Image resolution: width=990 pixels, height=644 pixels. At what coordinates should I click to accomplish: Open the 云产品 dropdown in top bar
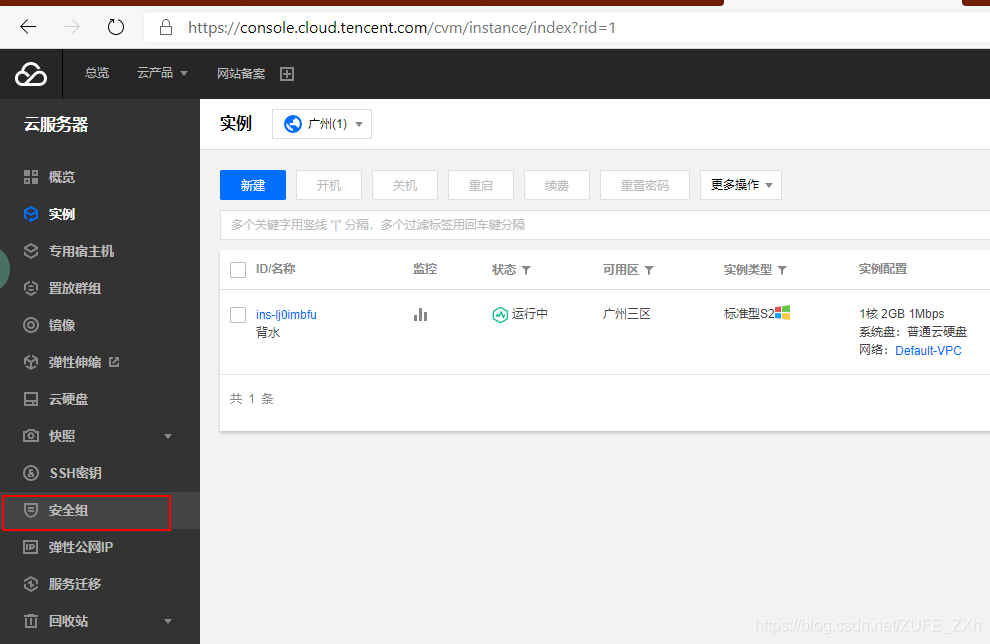pyautogui.click(x=162, y=73)
